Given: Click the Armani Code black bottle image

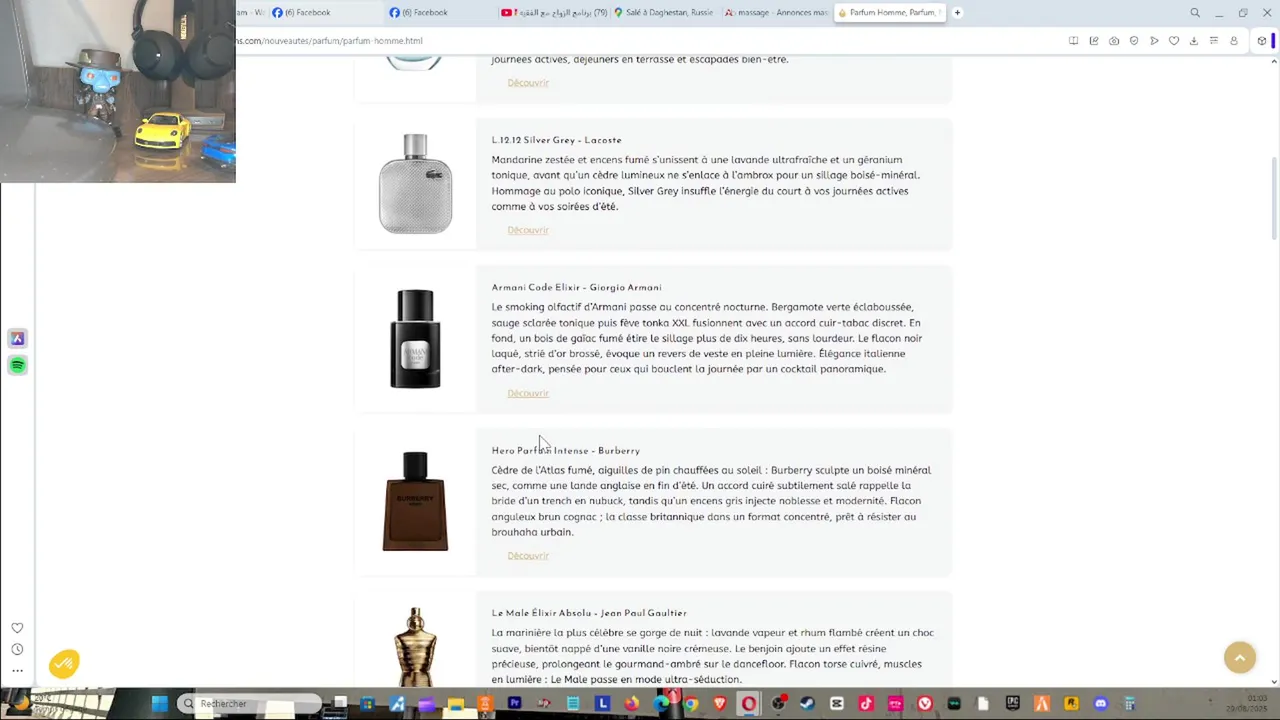Looking at the screenshot, I should (415, 339).
